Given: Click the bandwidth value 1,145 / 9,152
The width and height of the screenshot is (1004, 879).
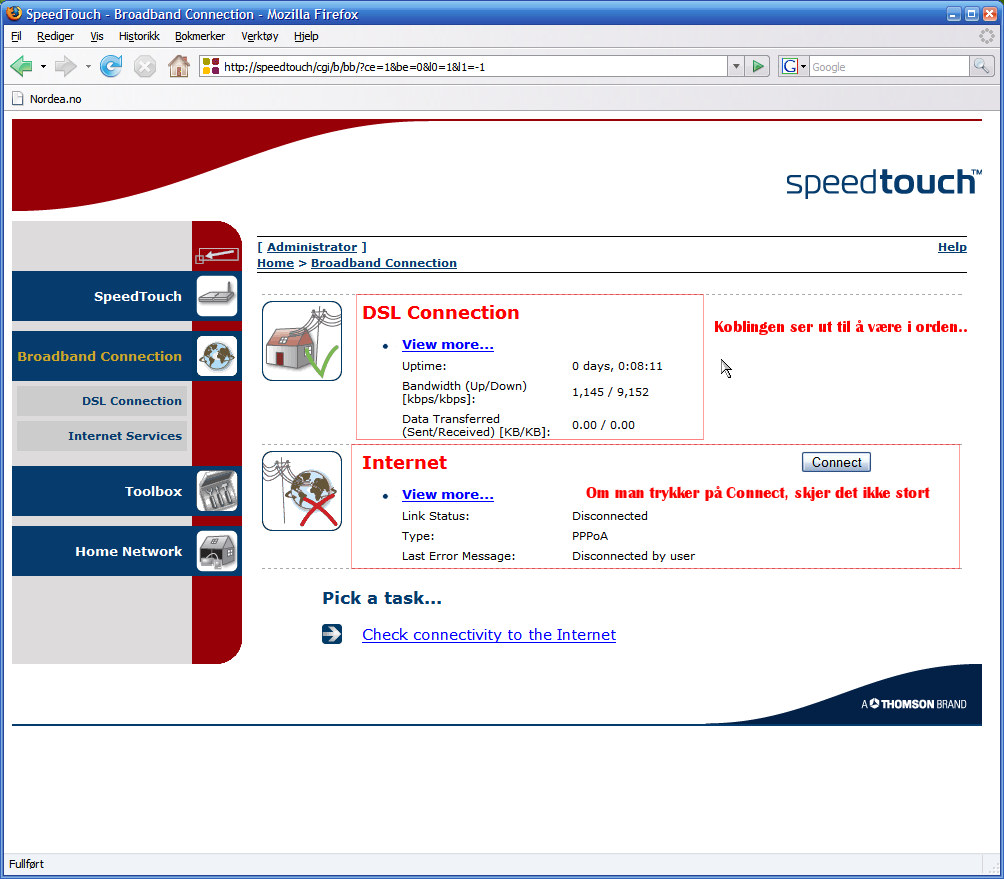Looking at the screenshot, I should tap(610, 392).
